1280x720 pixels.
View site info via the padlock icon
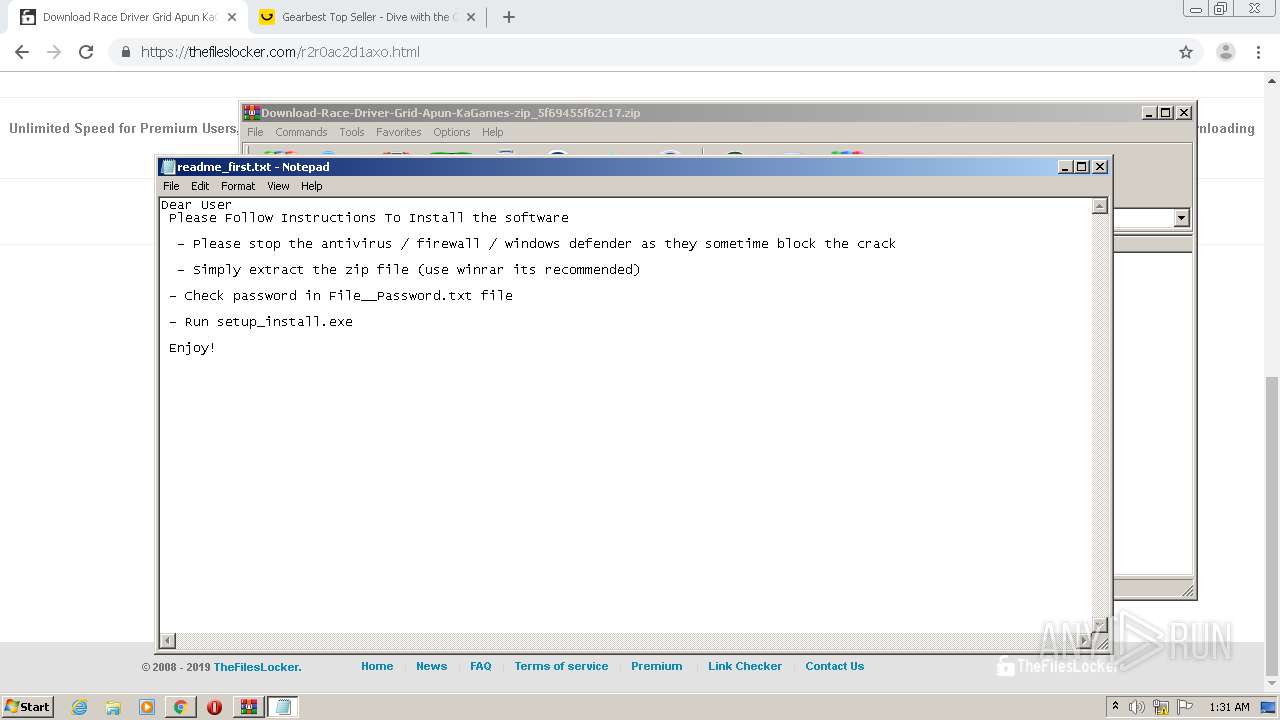coord(125,52)
